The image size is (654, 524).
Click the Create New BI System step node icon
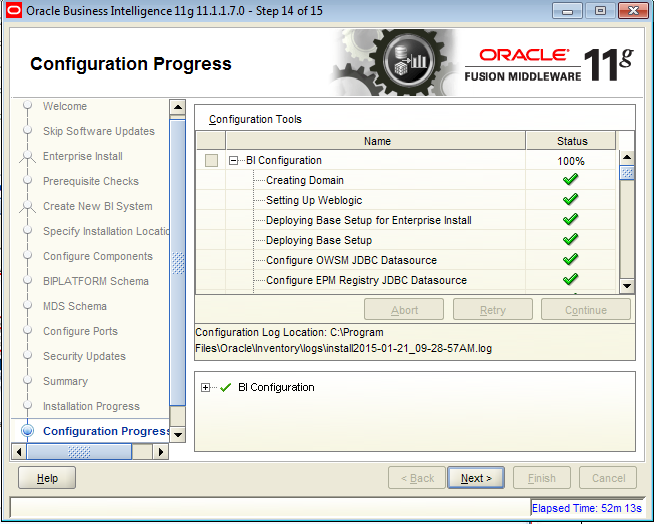coord(28,207)
